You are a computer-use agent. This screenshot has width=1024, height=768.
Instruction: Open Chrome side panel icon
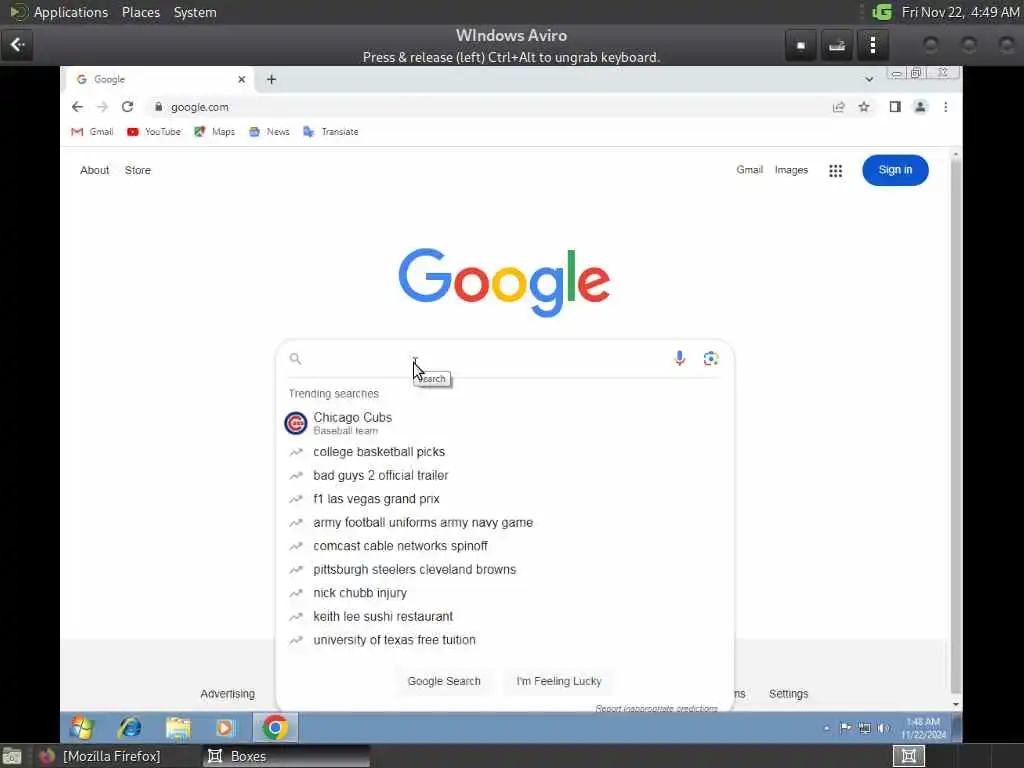point(895,107)
